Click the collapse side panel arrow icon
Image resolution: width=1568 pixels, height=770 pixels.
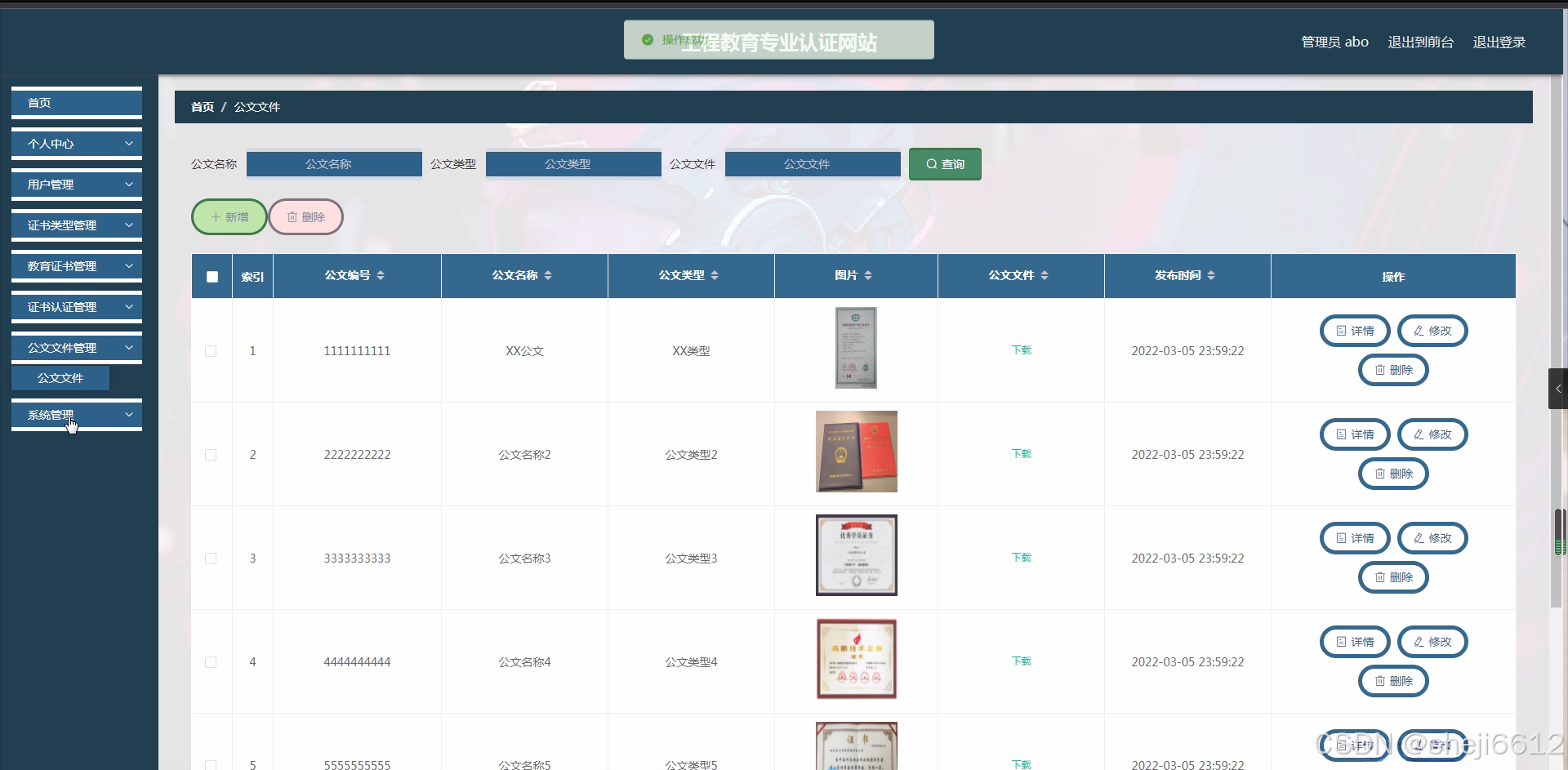(x=1558, y=389)
